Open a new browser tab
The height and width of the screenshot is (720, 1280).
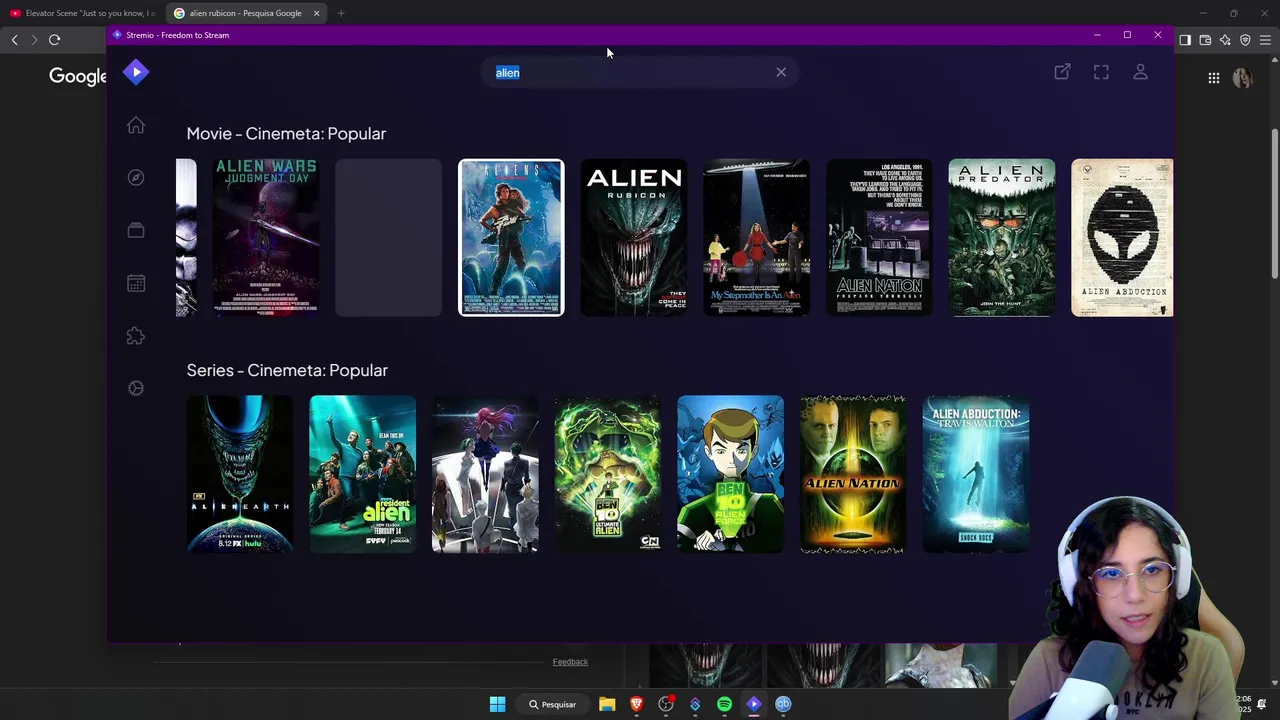tap(341, 13)
